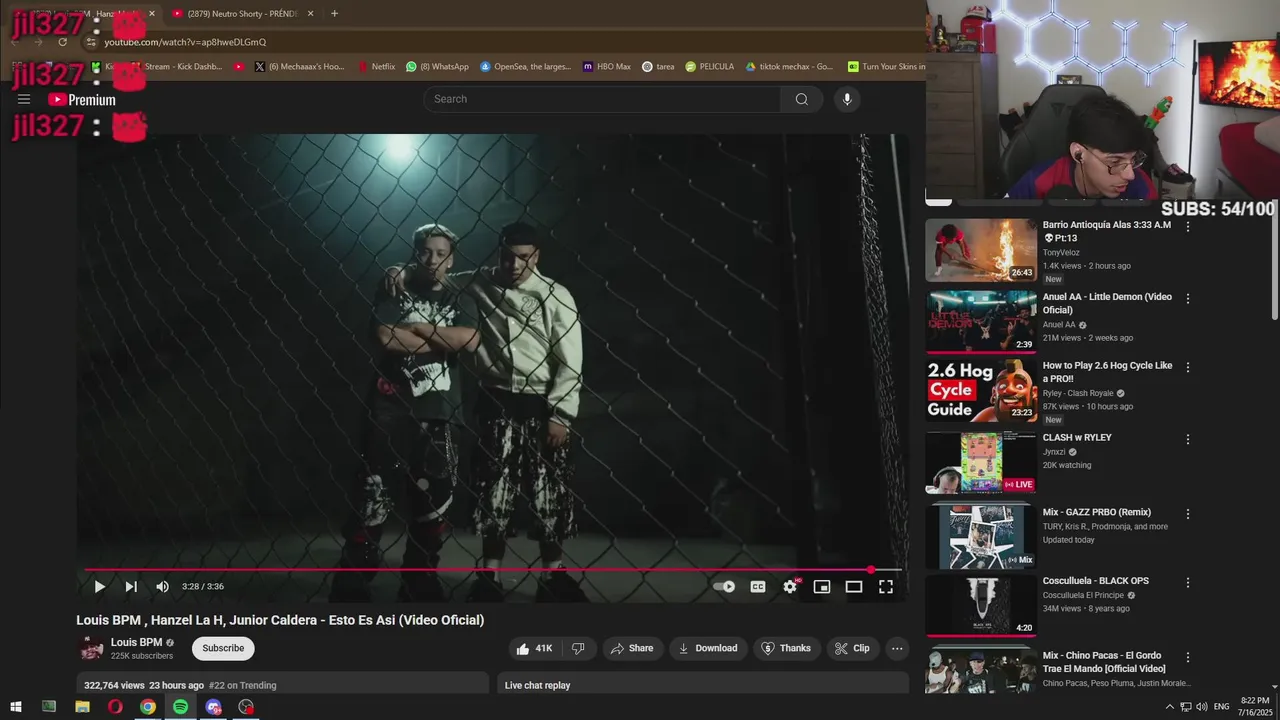This screenshot has height=720, width=1280.
Task: Open the player settings gear
Action: pyautogui.click(x=790, y=587)
